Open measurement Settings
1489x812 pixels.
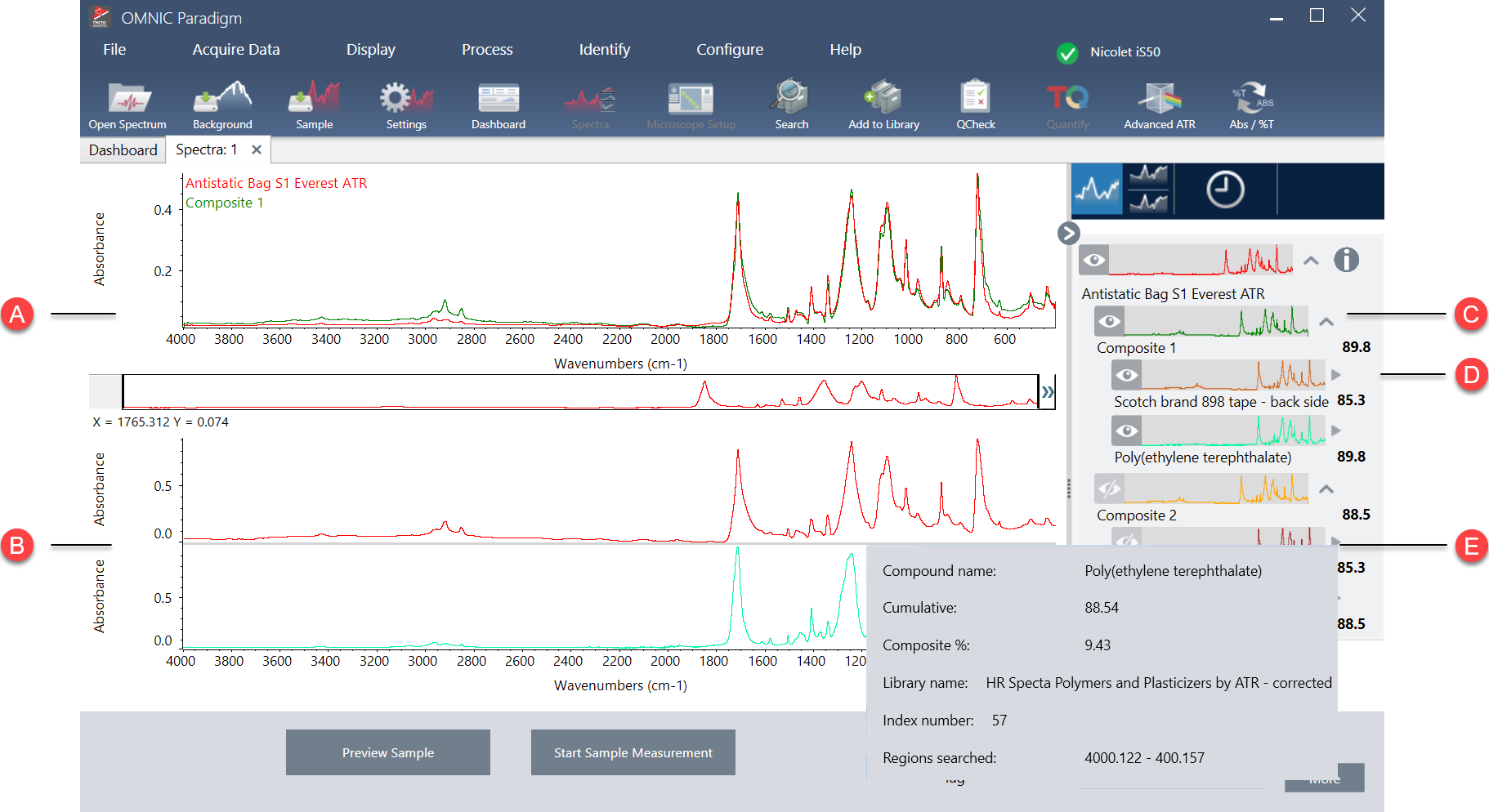[x=406, y=105]
